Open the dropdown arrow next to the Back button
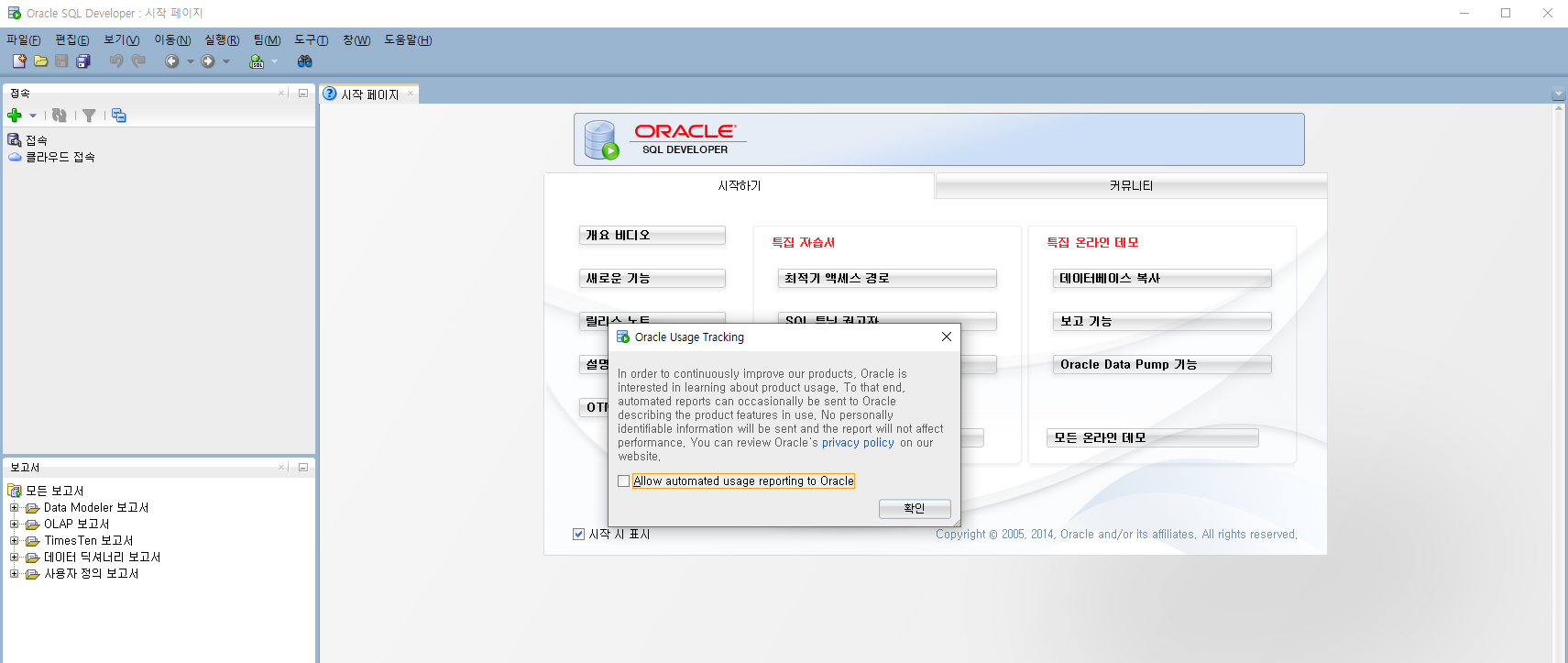 click(191, 61)
